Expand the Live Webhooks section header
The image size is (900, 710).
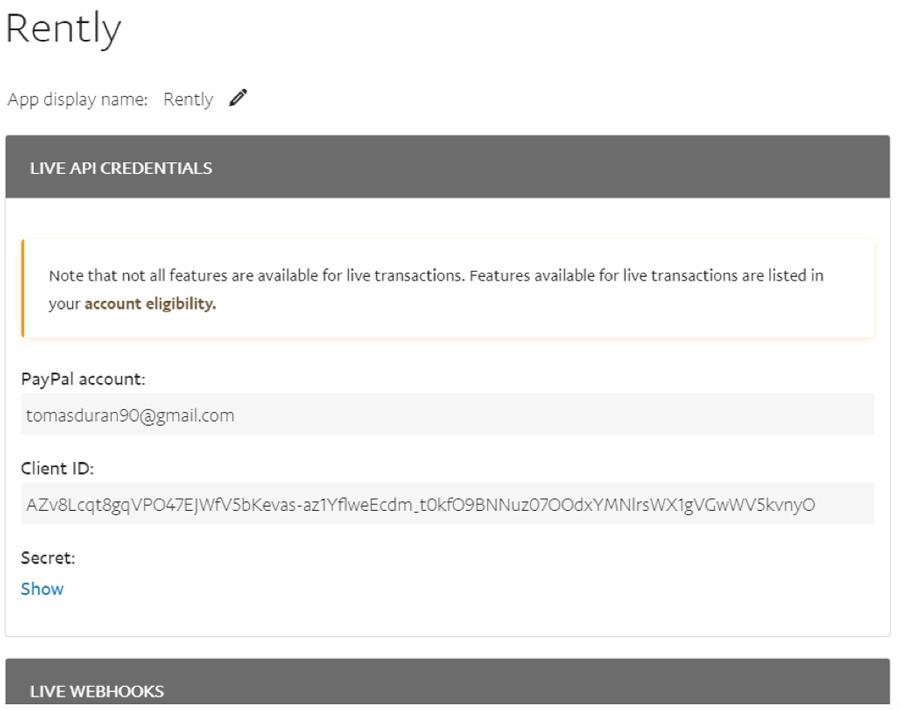(x=447, y=688)
